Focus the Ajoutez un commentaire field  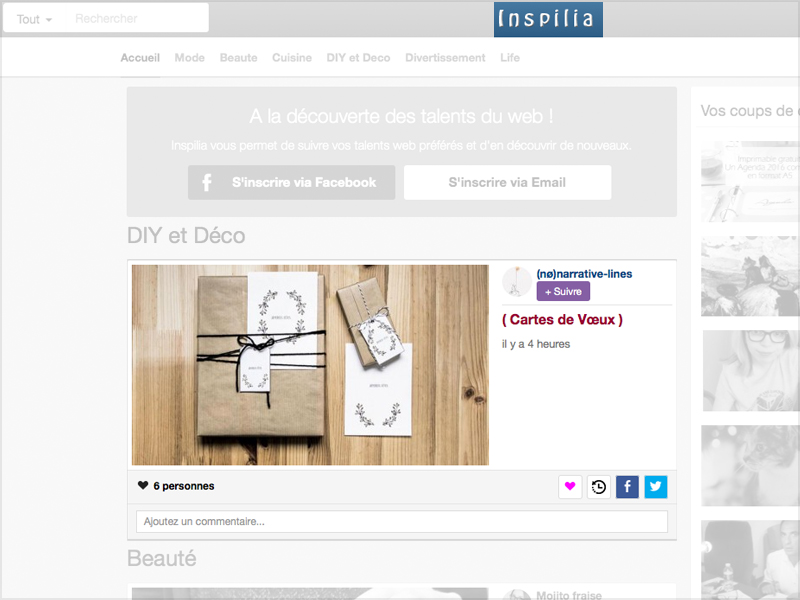(402, 521)
